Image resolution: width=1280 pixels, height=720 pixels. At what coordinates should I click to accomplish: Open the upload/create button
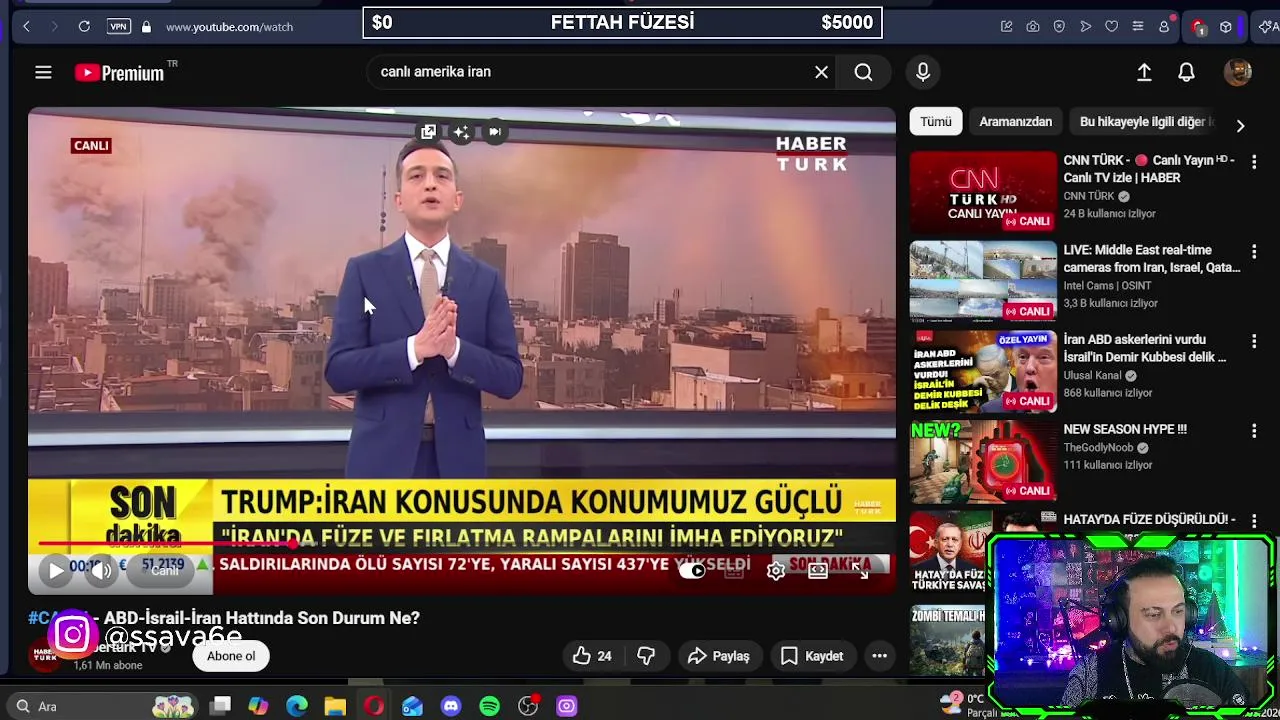pyautogui.click(x=1144, y=72)
